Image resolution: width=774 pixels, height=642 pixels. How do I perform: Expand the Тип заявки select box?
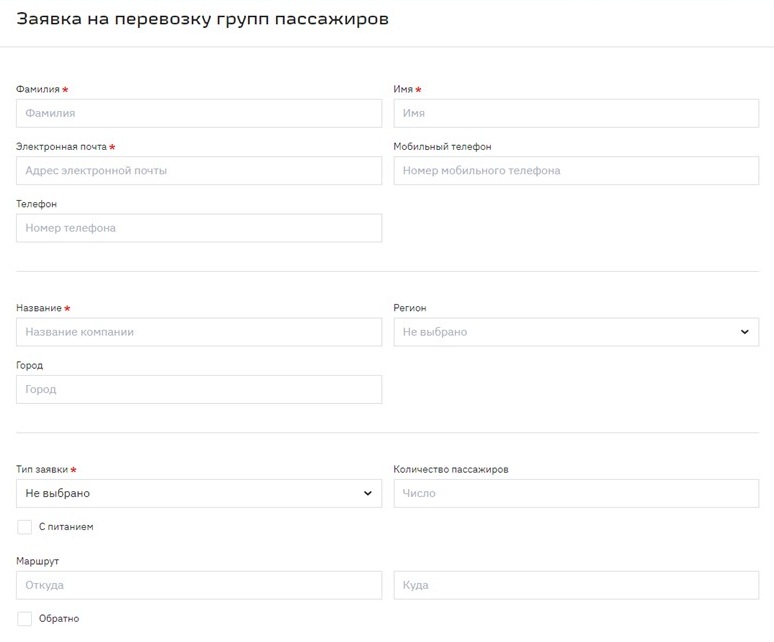pos(190,493)
